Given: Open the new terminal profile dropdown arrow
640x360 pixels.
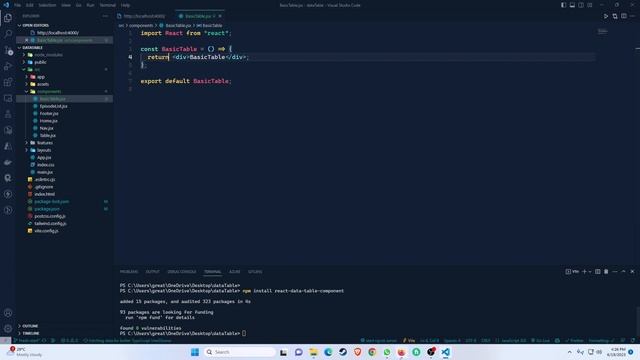Looking at the screenshot, I should 590,271.
